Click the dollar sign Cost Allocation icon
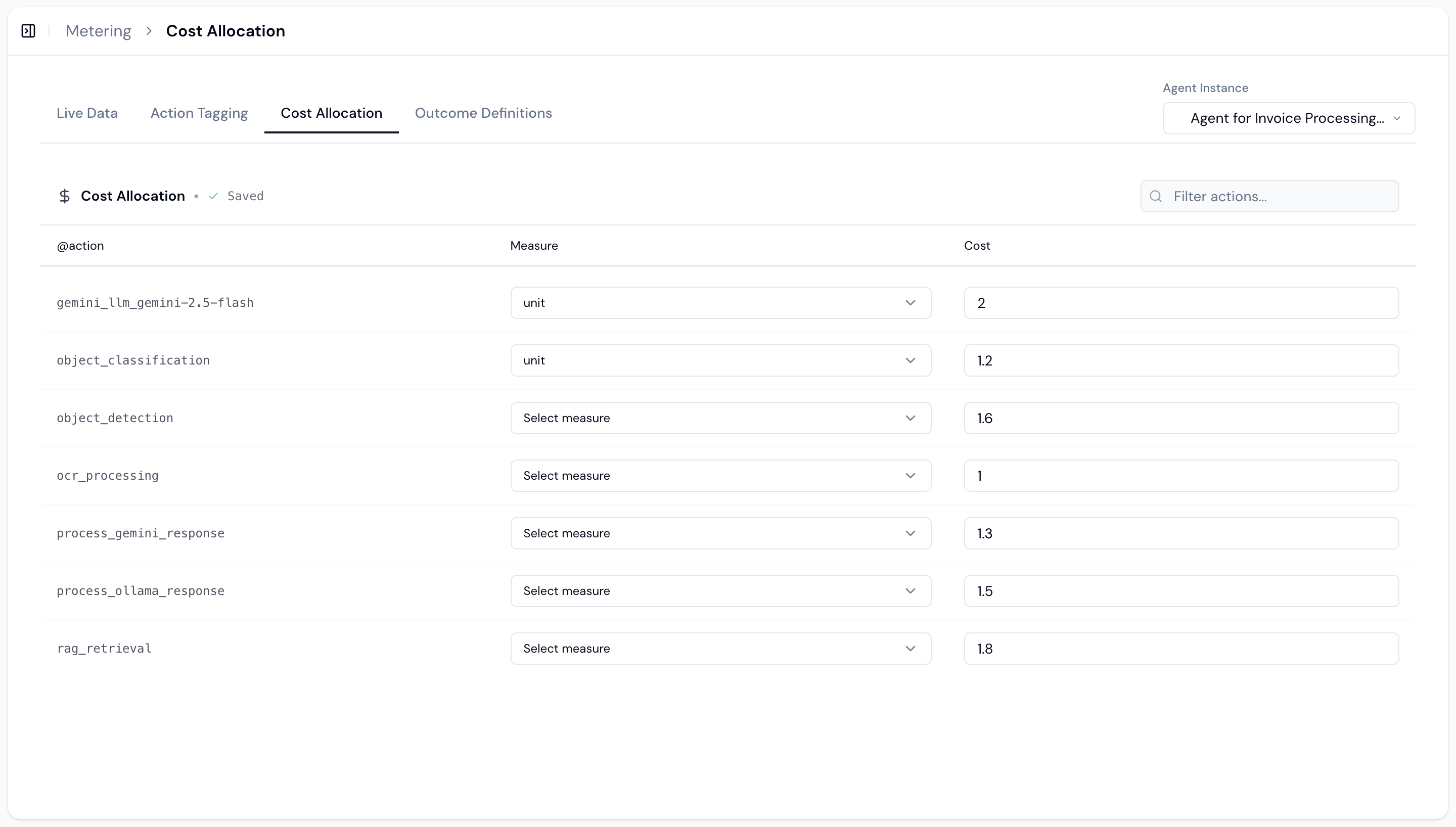Image resolution: width=1456 pixels, height=827 pixels. pos(65,196)
